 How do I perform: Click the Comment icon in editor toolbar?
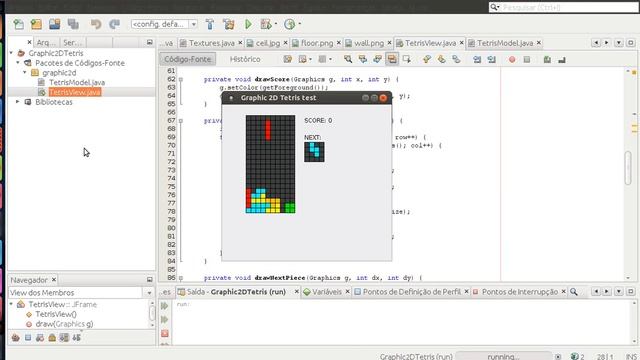point(547,60)
